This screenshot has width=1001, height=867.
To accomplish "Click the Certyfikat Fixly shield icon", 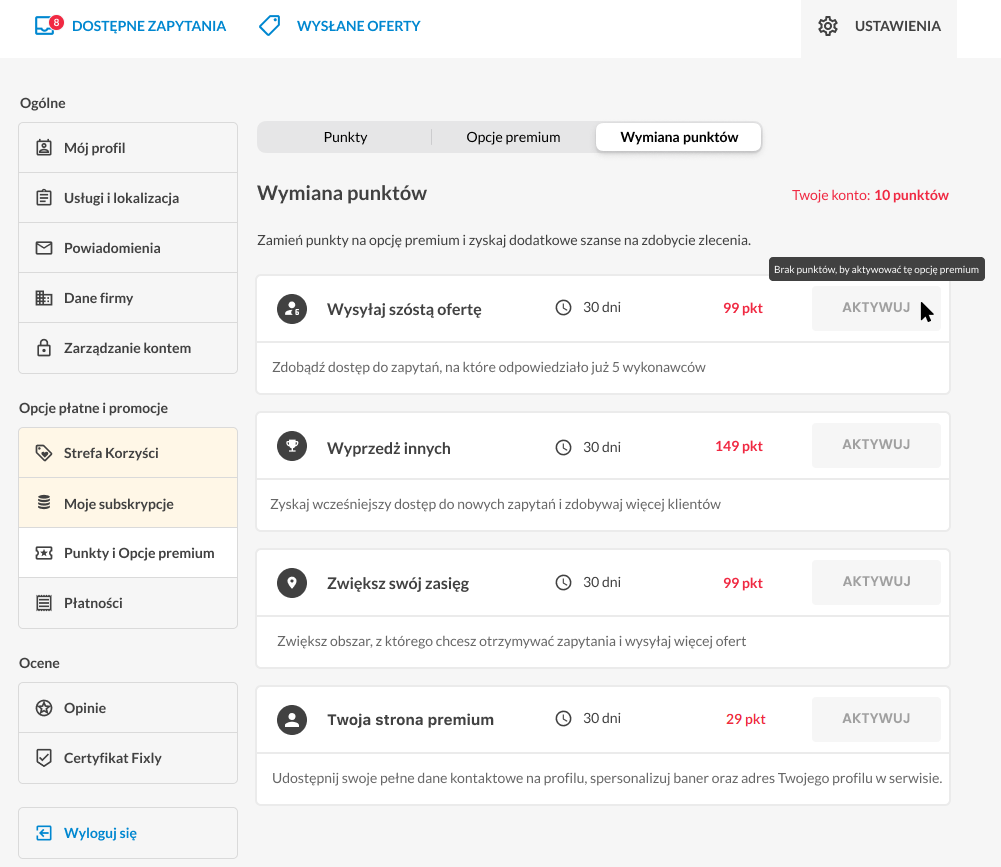I will (x=43, y=758).
